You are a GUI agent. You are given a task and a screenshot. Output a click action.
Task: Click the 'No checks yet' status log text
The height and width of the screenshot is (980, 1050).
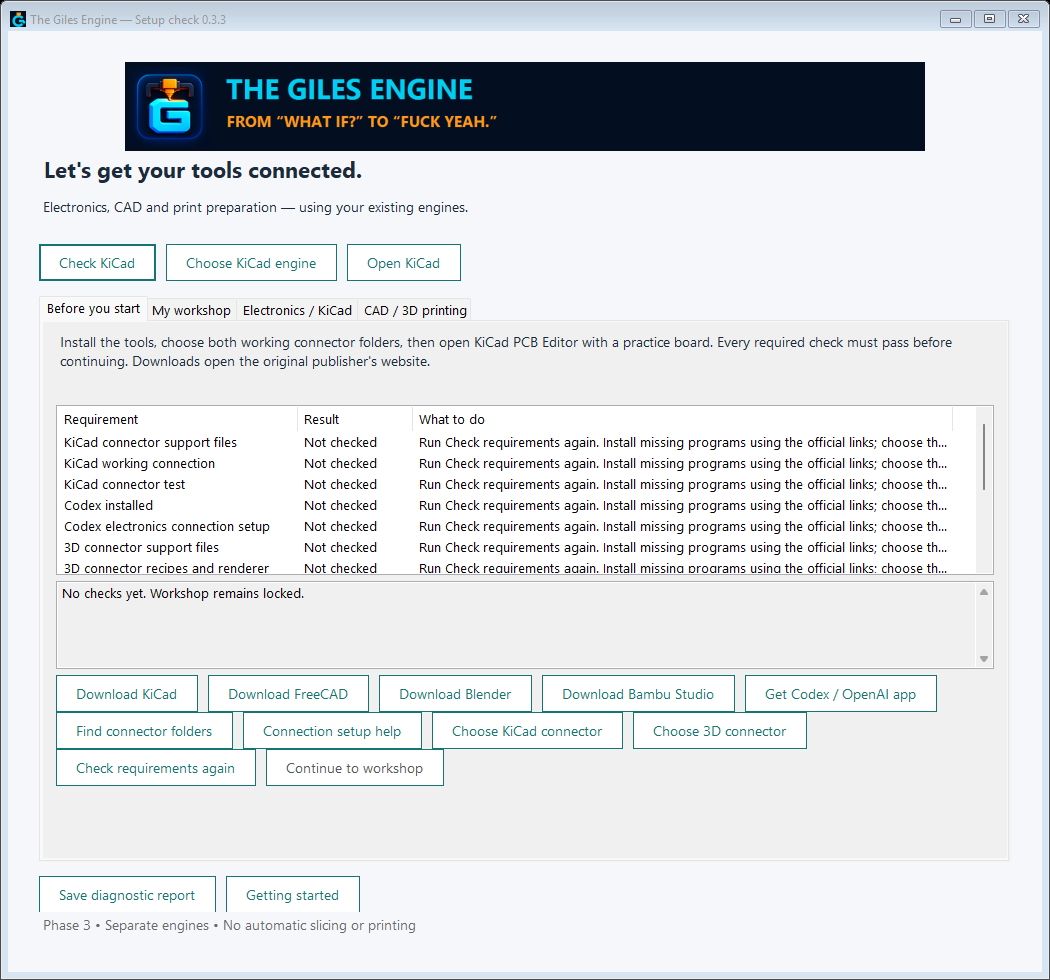[x=183, y=593]
